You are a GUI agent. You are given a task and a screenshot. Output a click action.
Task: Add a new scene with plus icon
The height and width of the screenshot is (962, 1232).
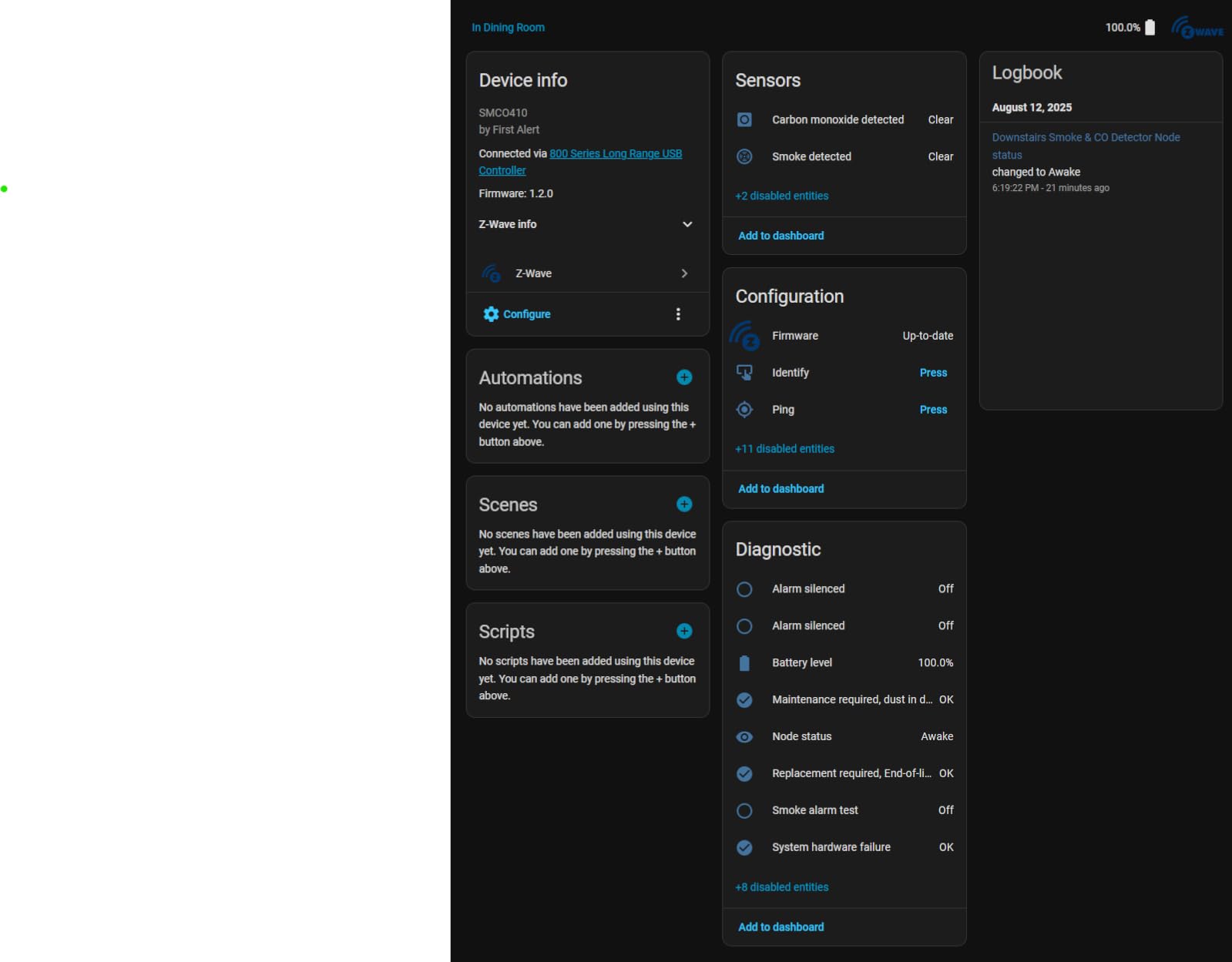point(684,504)
